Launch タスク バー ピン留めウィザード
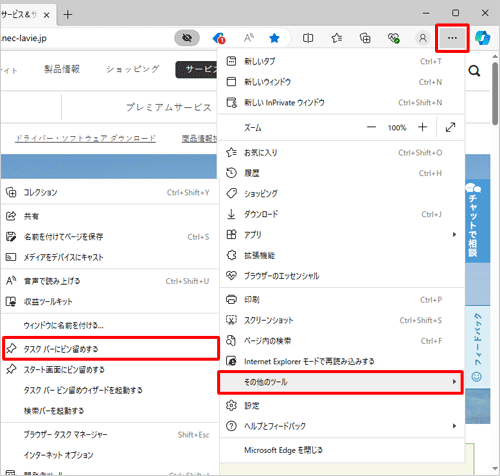The width and height of the screenshot is (500, 476). (x=109, y=390)
